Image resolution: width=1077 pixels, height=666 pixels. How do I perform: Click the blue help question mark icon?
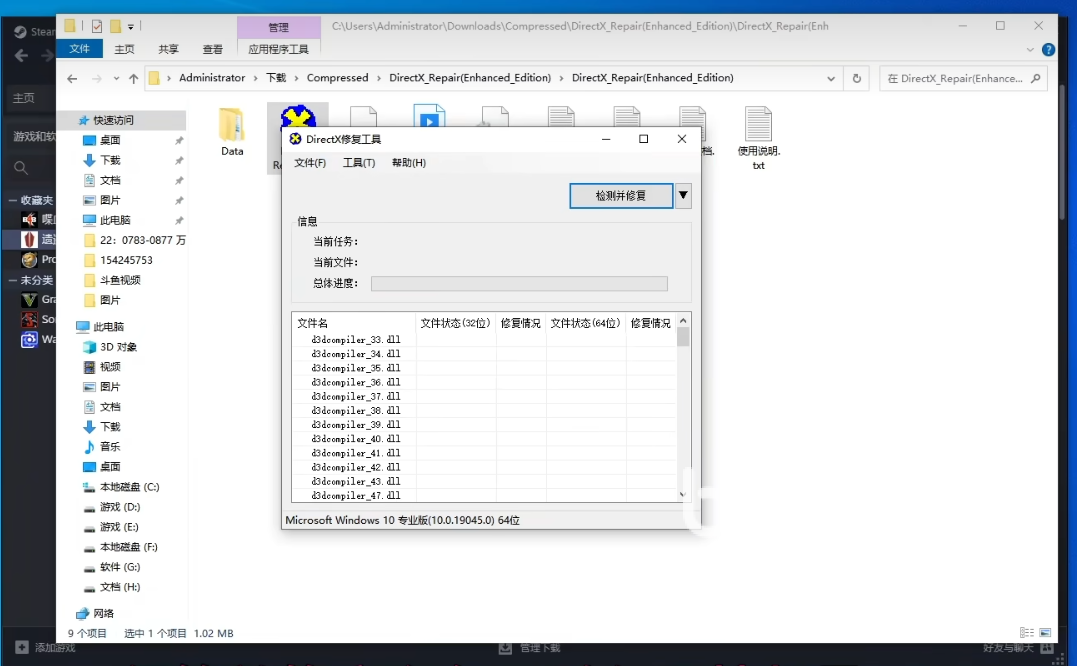coord(1048,49)
